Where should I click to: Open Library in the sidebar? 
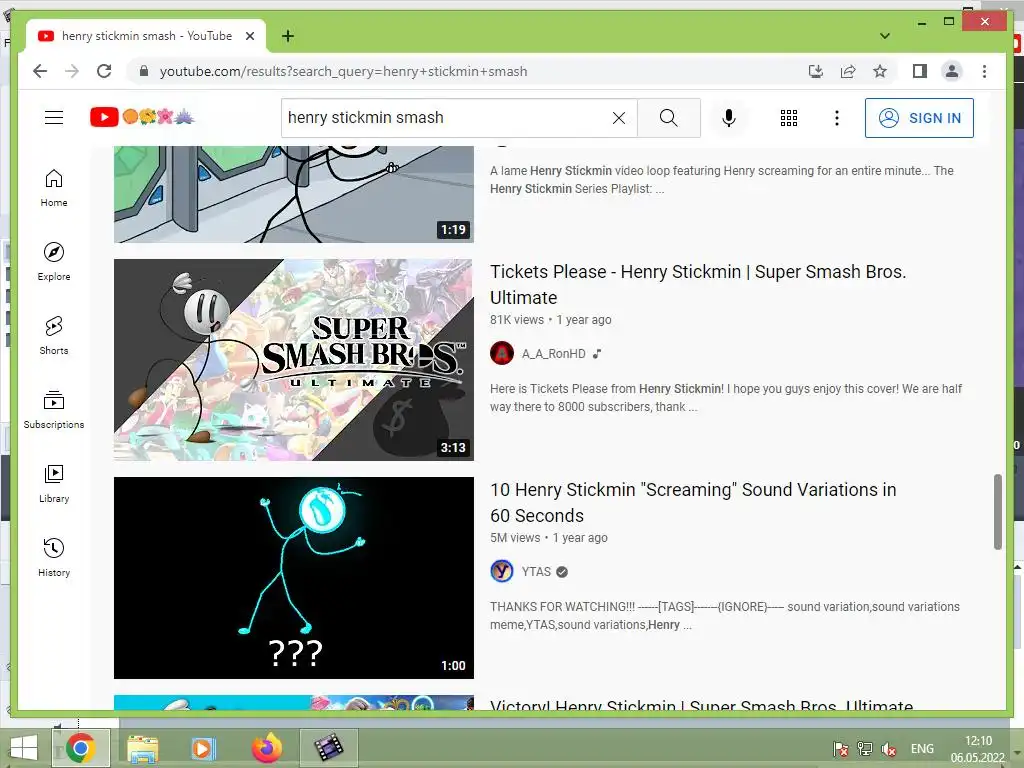(x=54, y=483)
